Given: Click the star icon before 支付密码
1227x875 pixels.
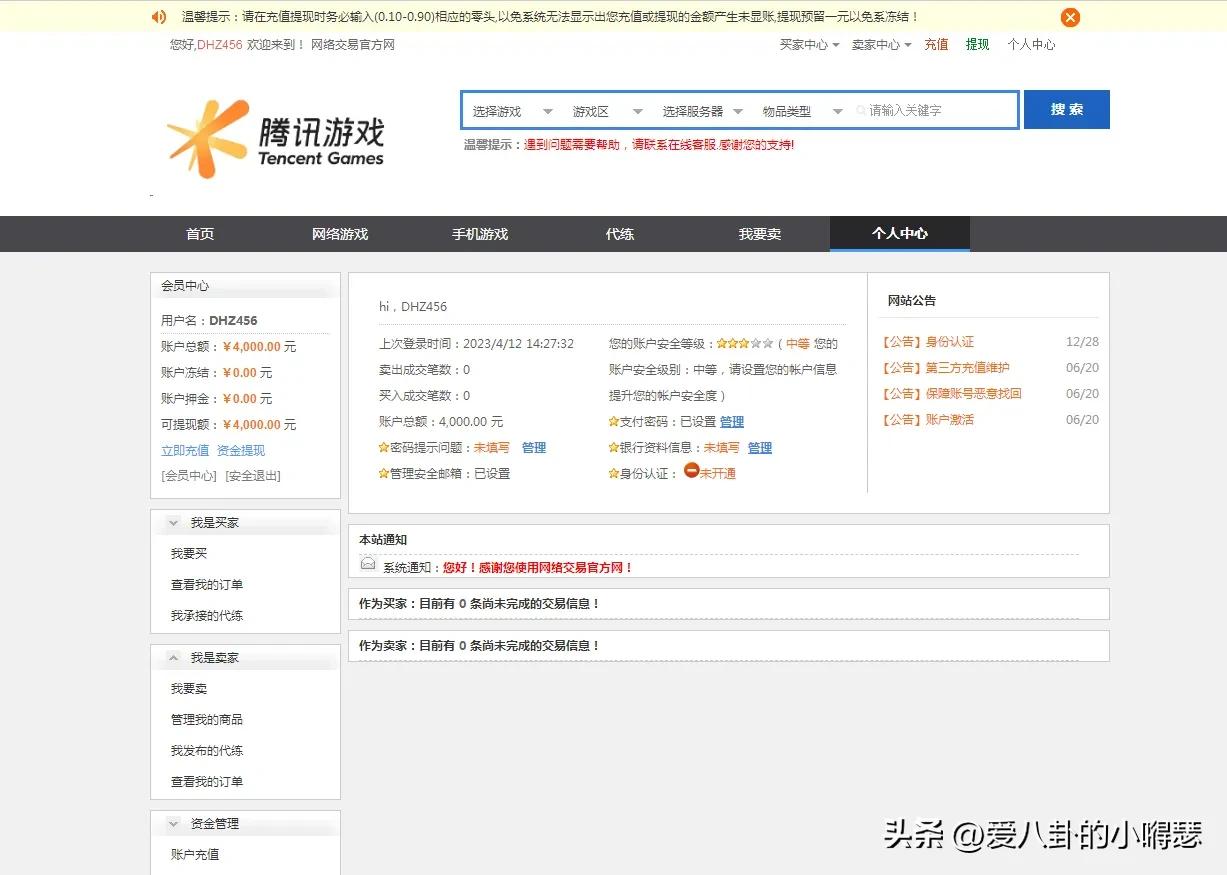Looking at the screenshot, I should [x=612, y=422].
